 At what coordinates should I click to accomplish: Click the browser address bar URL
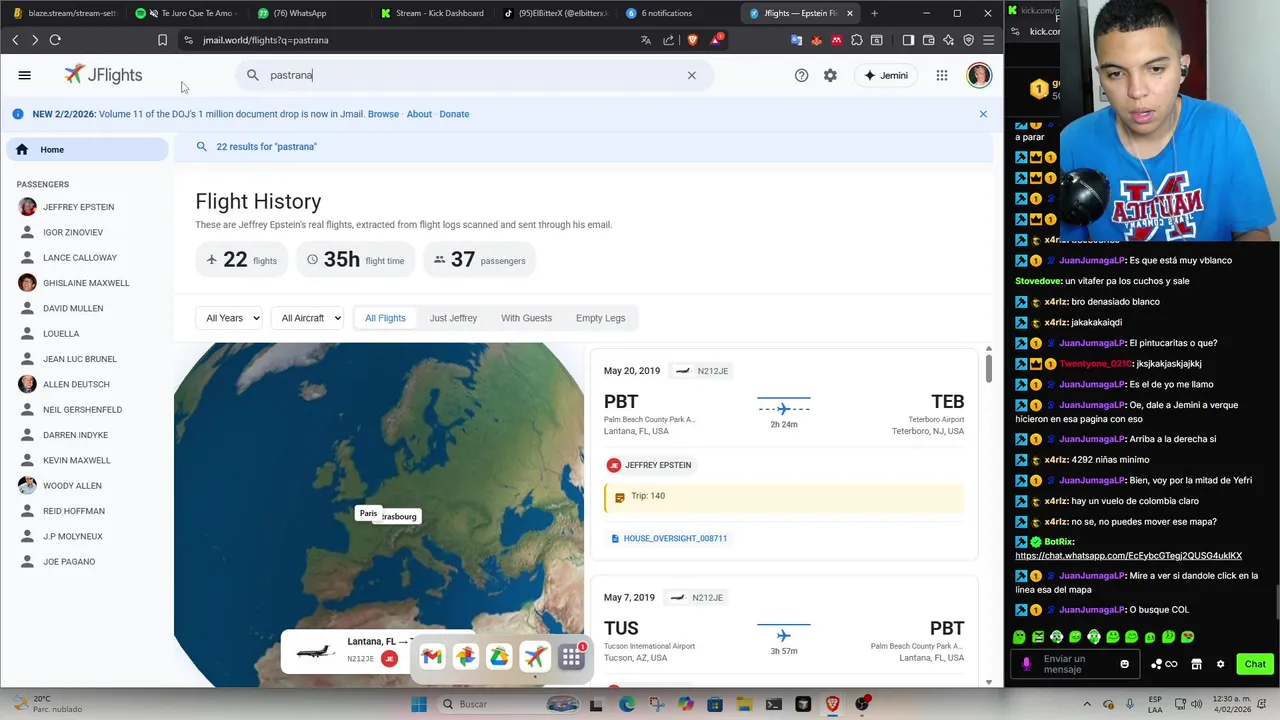point(265,40)
